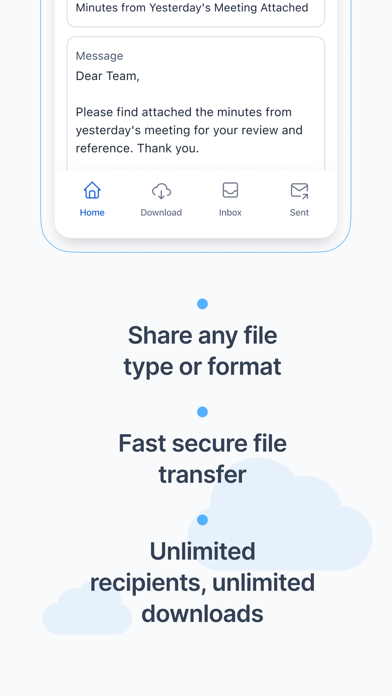Click the blue dot above 'Fast secure file'
This screenshot has height=696, width=392.
click(x=202, y=412)
